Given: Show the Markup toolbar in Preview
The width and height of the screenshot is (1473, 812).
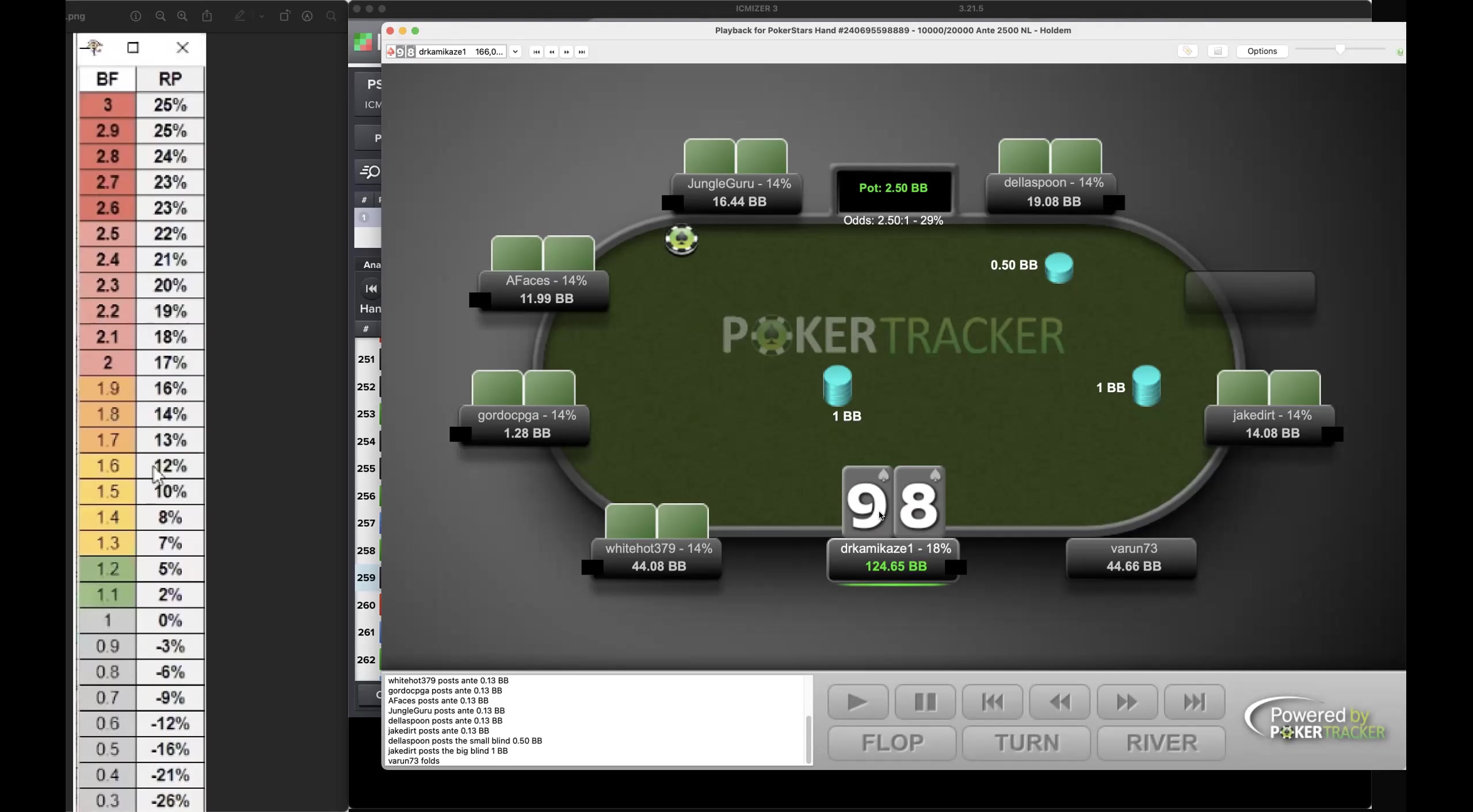Looking at the screenshot, I should coord(307,16).
